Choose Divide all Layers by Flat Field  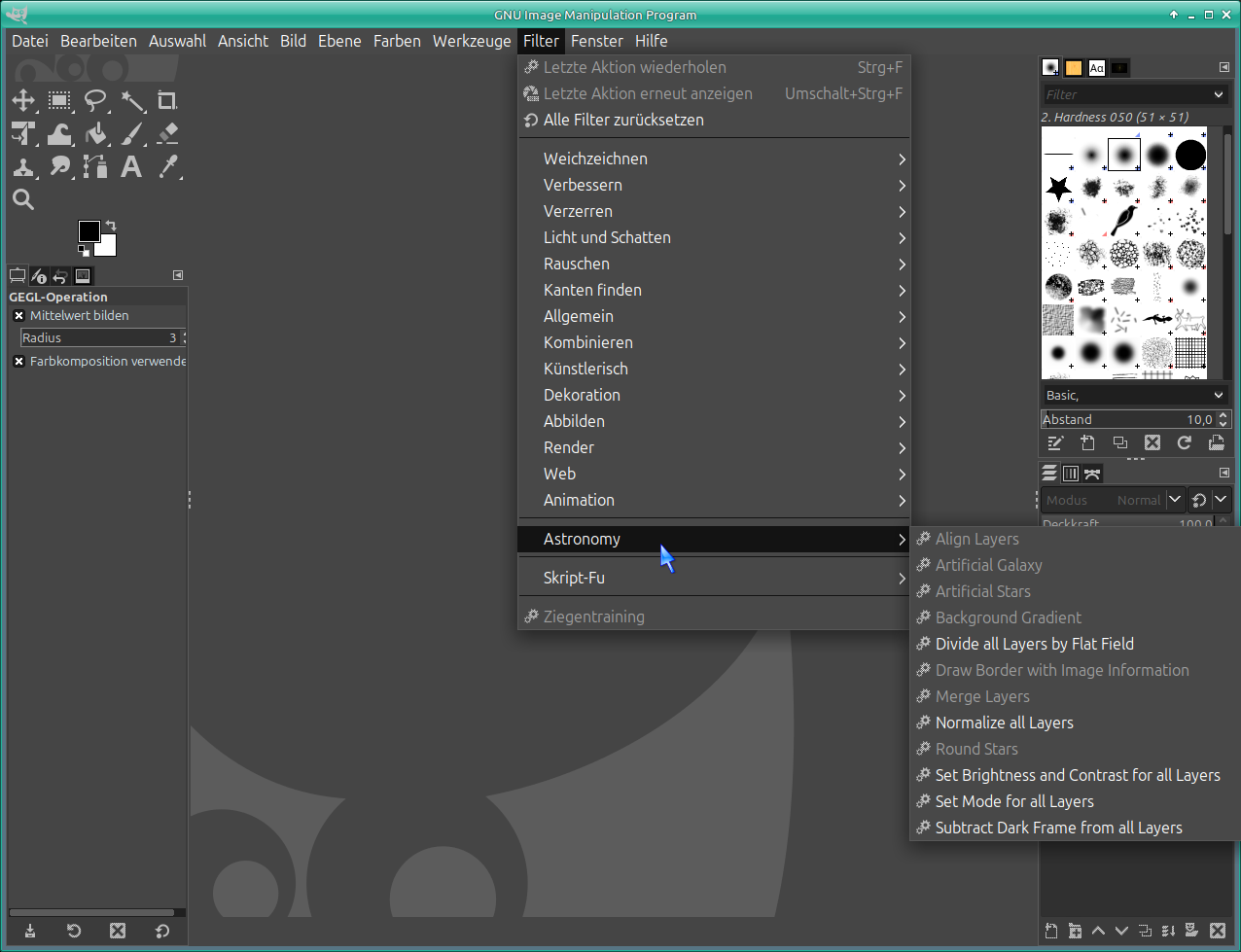1075,645
